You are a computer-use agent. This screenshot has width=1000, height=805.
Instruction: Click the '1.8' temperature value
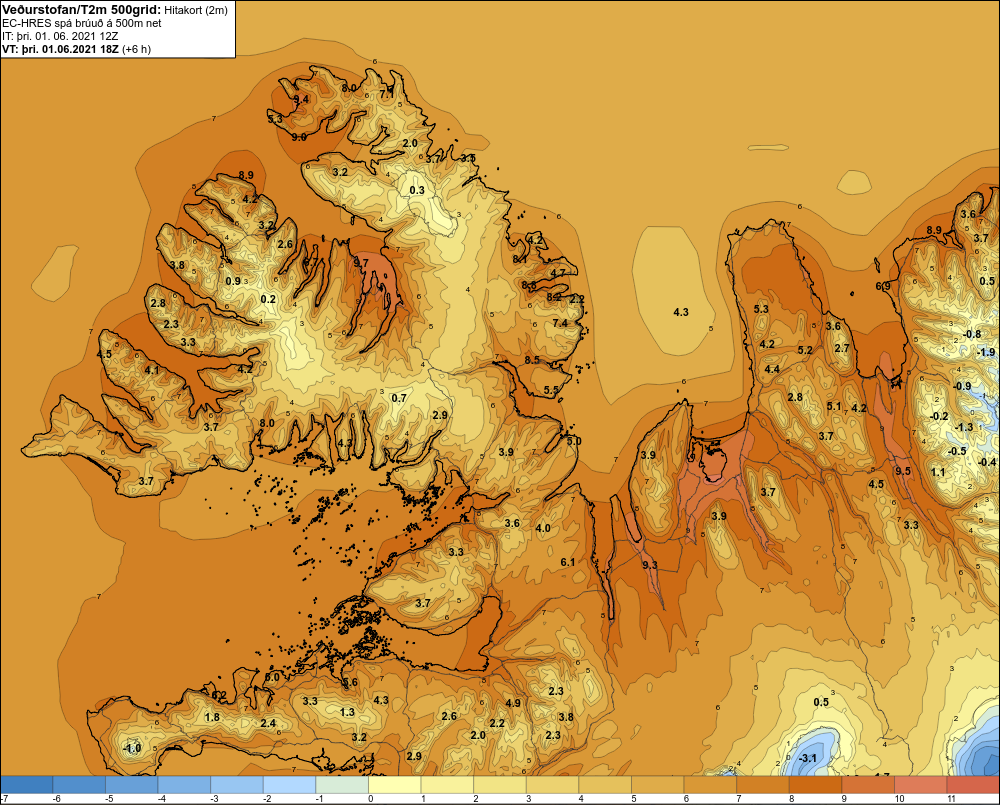tap(212, 717)
